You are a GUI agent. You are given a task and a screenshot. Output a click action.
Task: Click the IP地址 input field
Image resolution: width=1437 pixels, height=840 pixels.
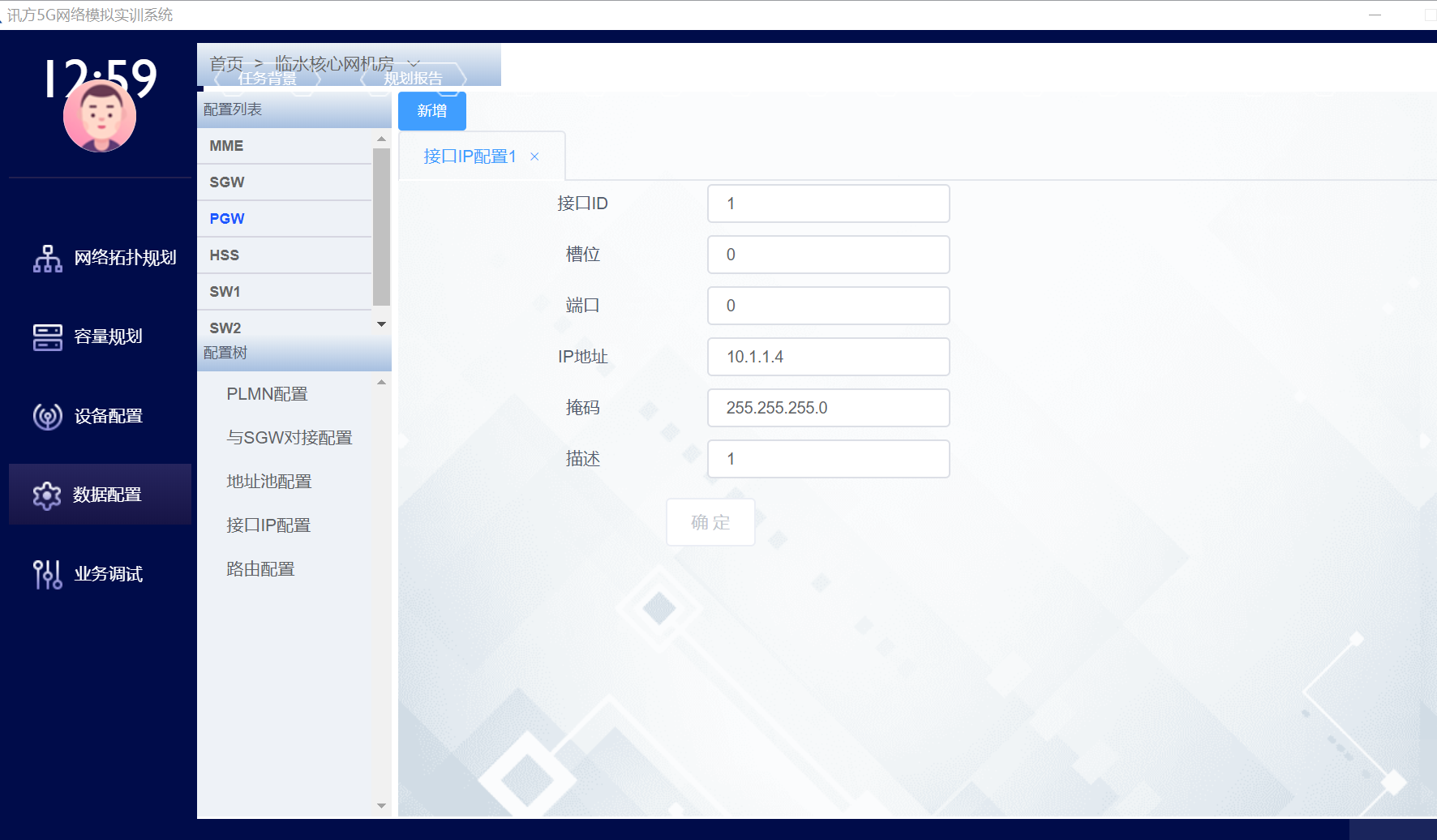[x=828, y=357]
